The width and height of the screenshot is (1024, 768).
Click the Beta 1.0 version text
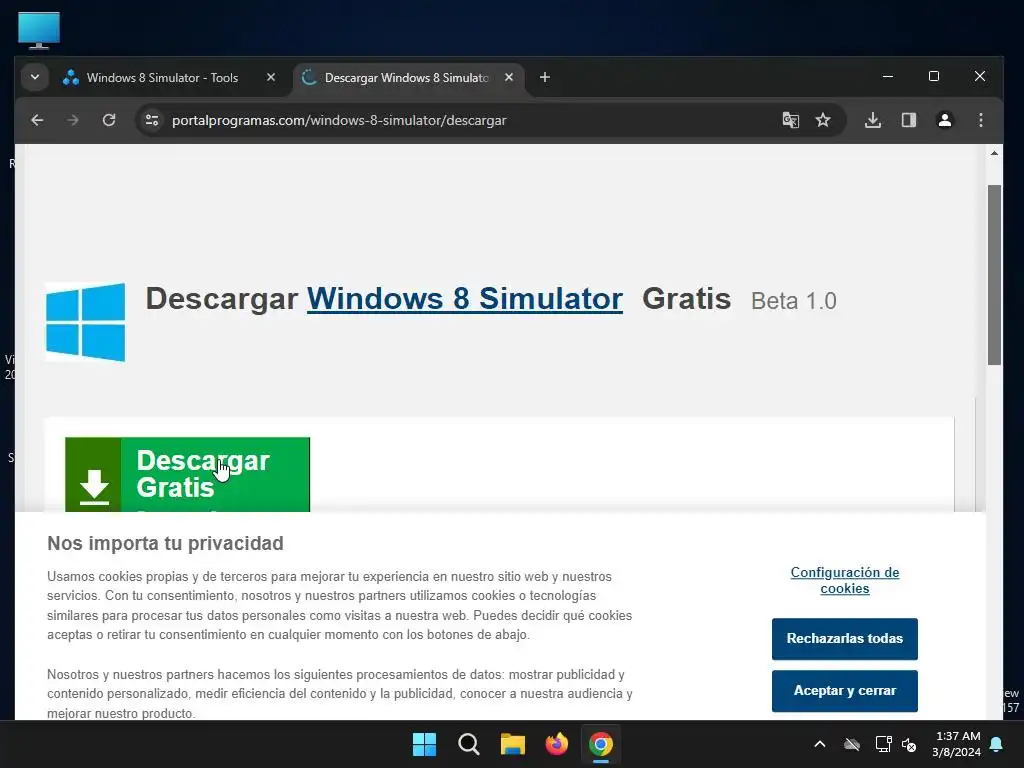(x=793, y=301)
